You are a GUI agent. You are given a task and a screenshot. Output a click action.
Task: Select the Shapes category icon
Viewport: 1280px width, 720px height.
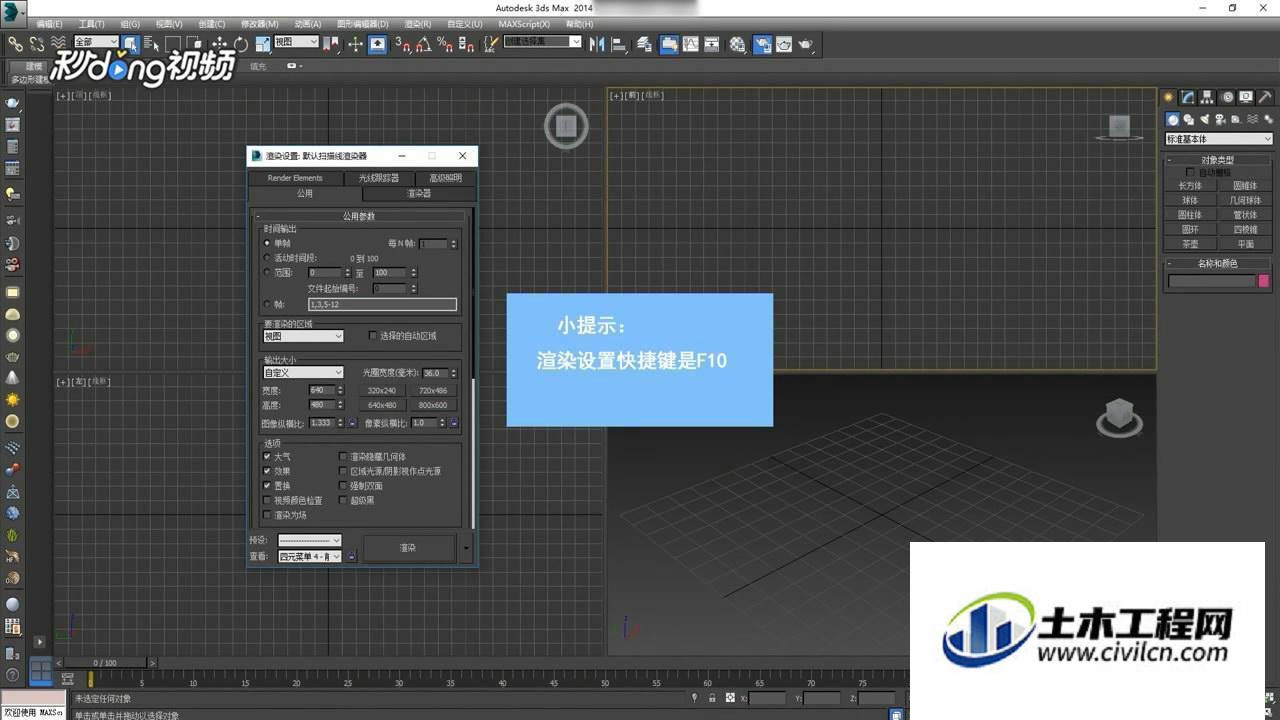[1189, 119]
